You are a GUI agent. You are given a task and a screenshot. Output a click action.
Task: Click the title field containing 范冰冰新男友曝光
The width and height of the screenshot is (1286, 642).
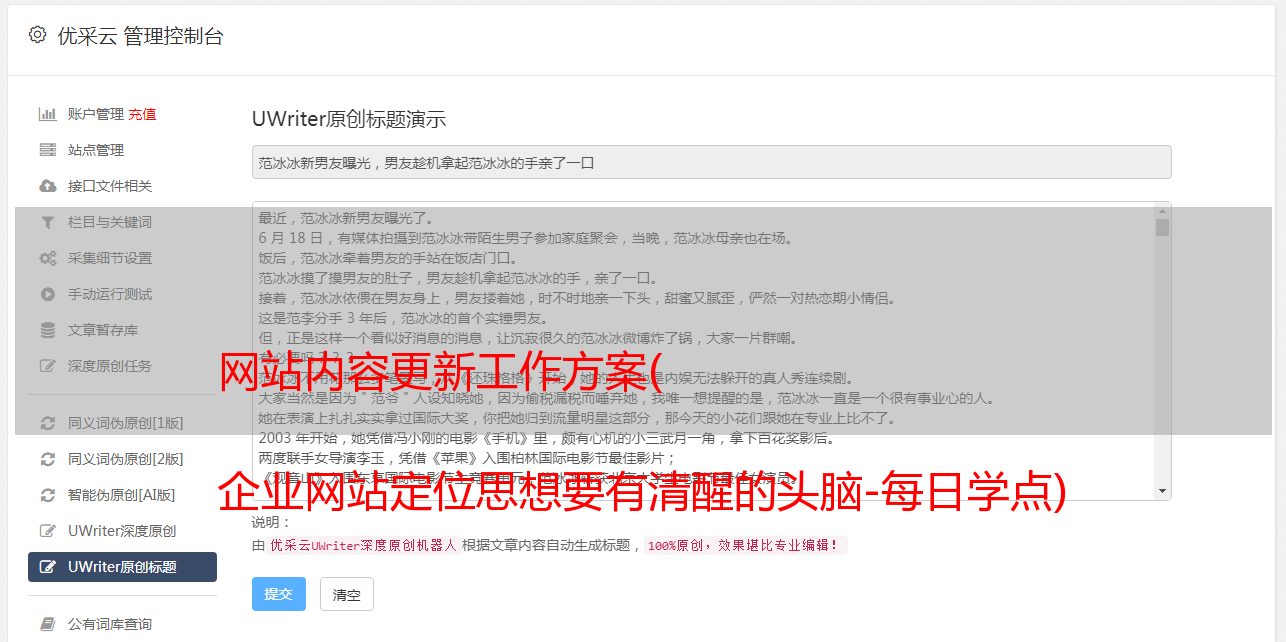coord(711,162)
